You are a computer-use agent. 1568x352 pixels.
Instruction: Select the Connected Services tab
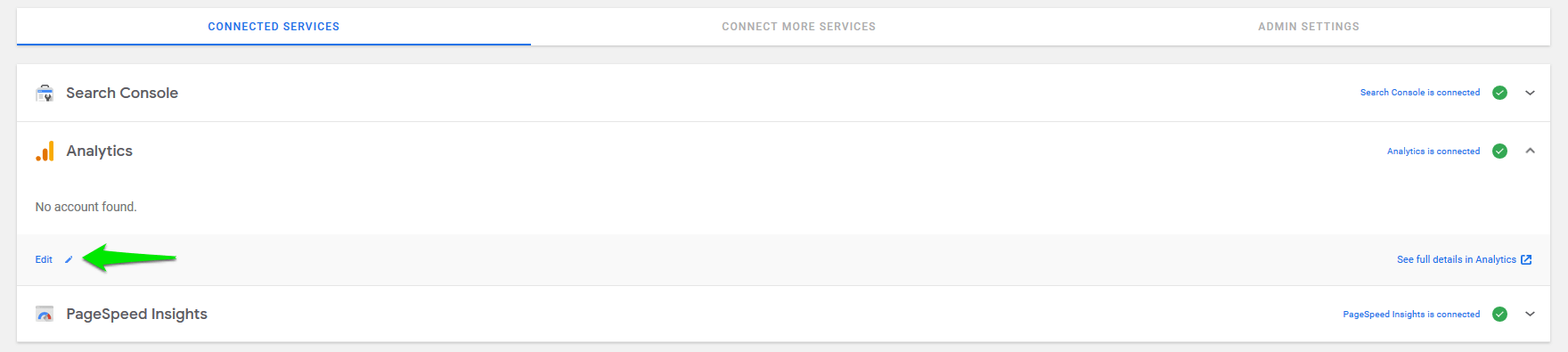click(x=274, y=27)
